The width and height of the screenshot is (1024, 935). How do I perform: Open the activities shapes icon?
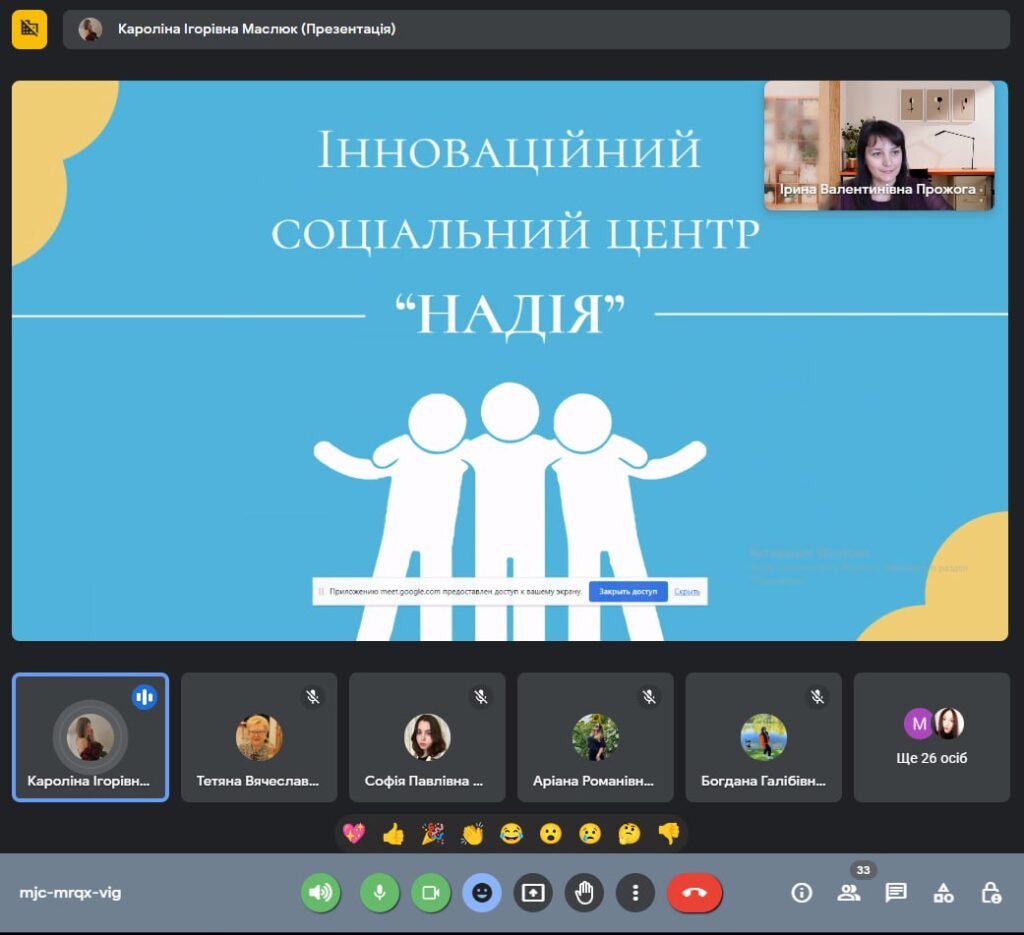pyautogui.click(x=943, y=893)
